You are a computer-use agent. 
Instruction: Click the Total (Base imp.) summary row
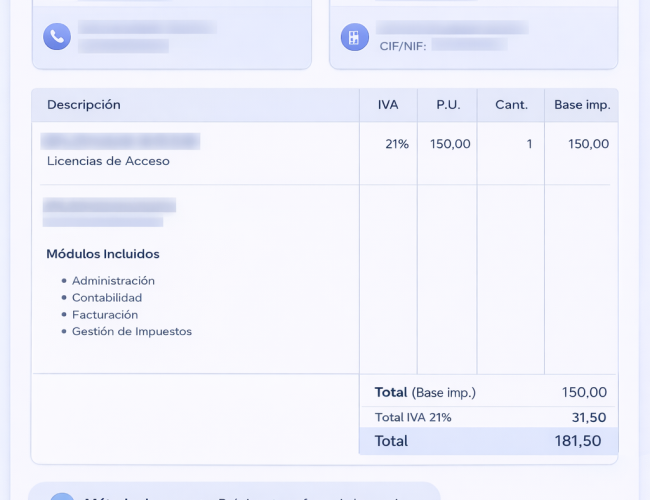[488, 393]
